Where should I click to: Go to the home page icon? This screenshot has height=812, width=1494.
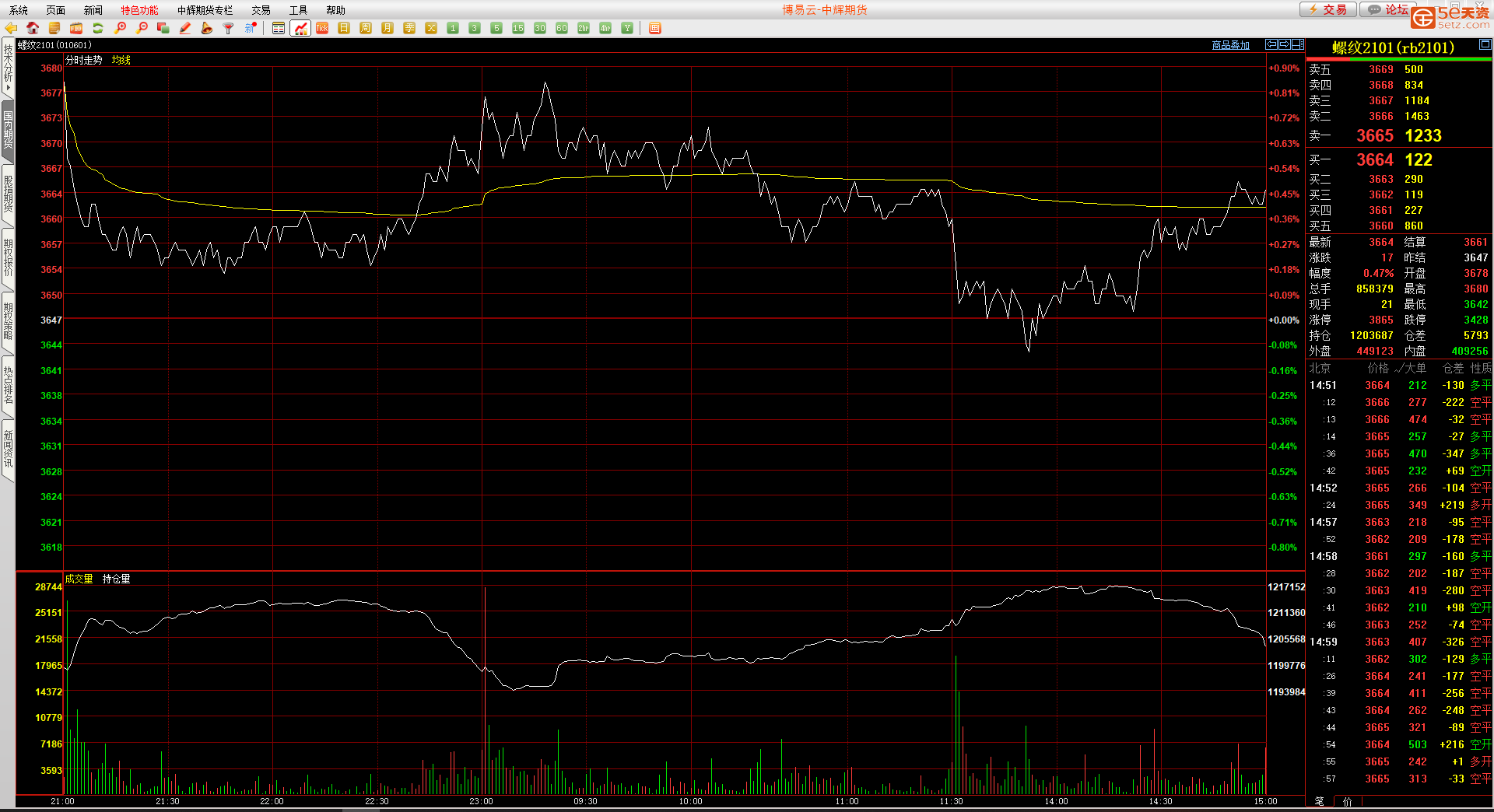point(33,28)
